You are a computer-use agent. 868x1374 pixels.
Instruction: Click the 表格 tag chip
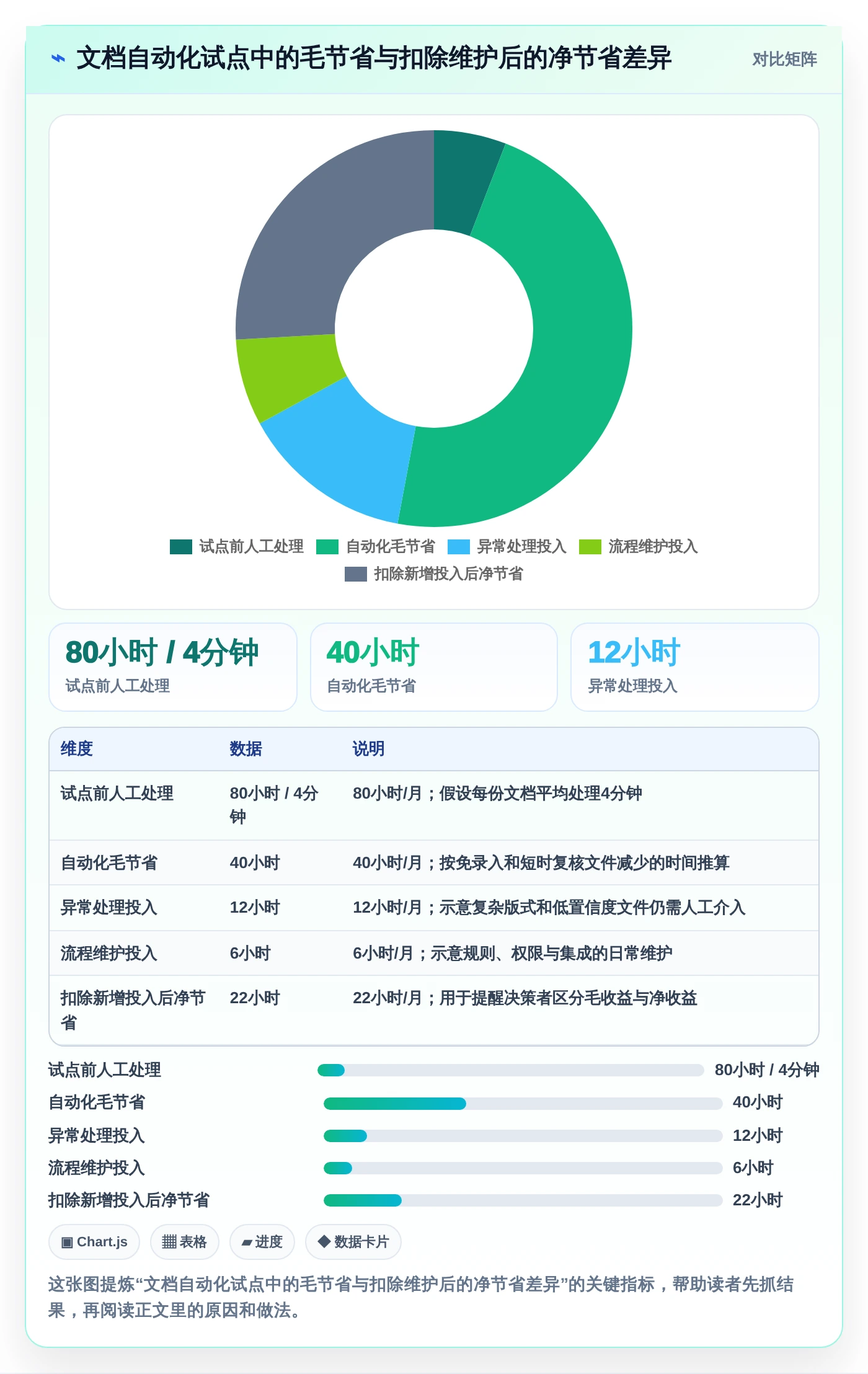point(185,1242)
